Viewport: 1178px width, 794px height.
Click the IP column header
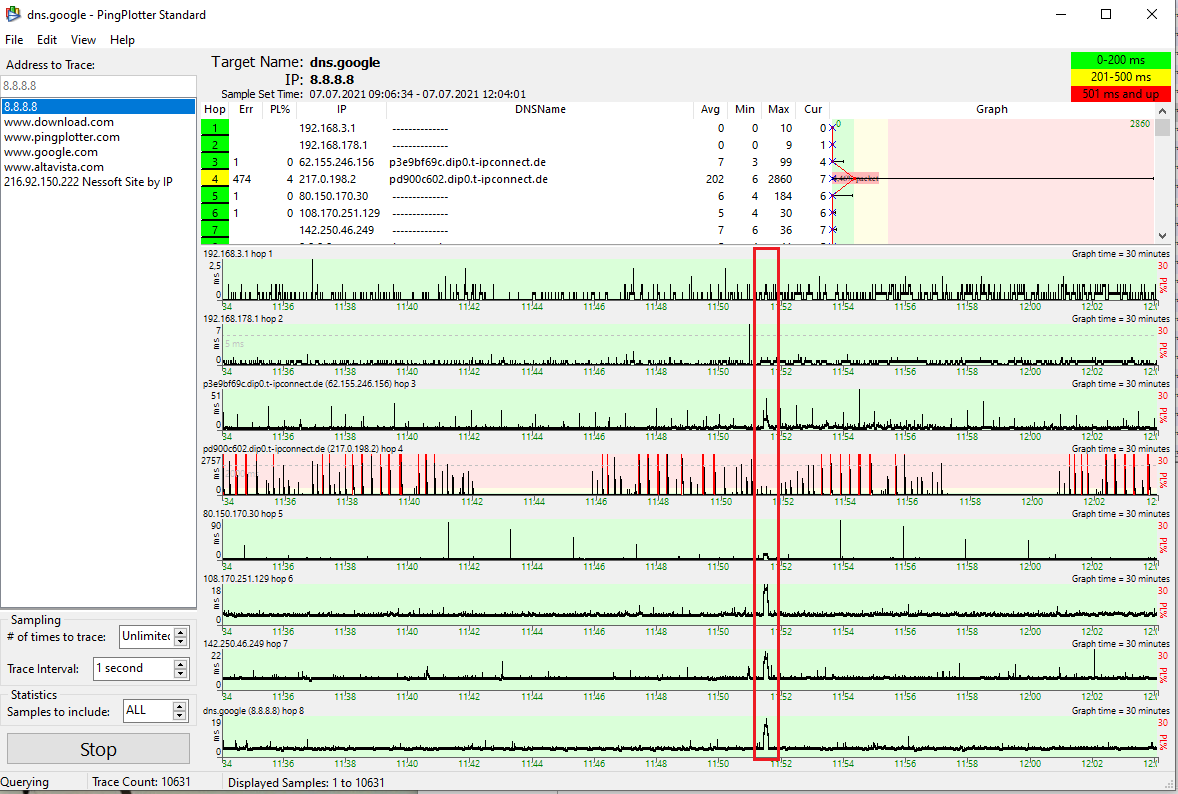tap(341, 110)
